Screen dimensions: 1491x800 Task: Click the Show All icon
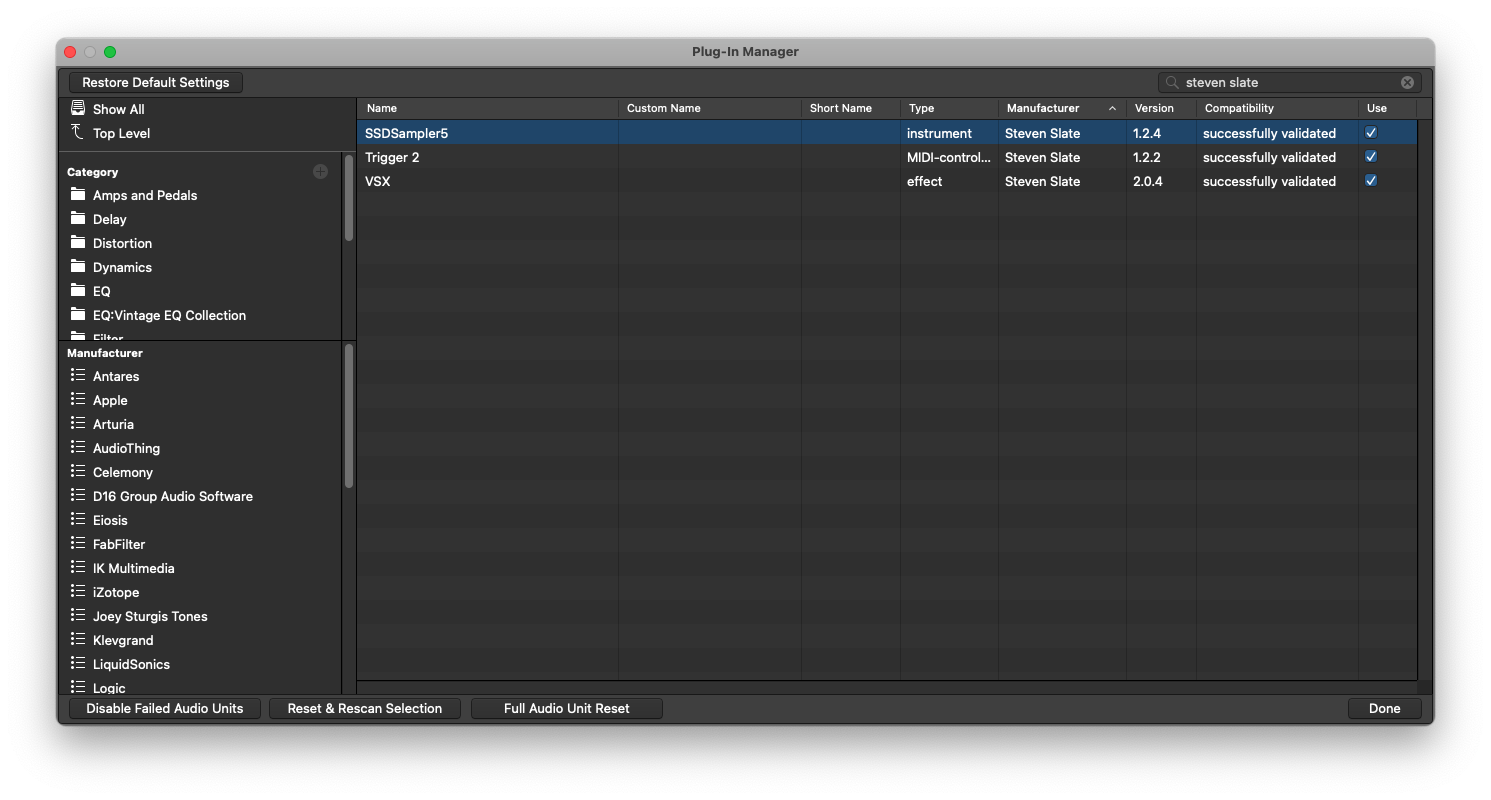click(x=78, y=108)
